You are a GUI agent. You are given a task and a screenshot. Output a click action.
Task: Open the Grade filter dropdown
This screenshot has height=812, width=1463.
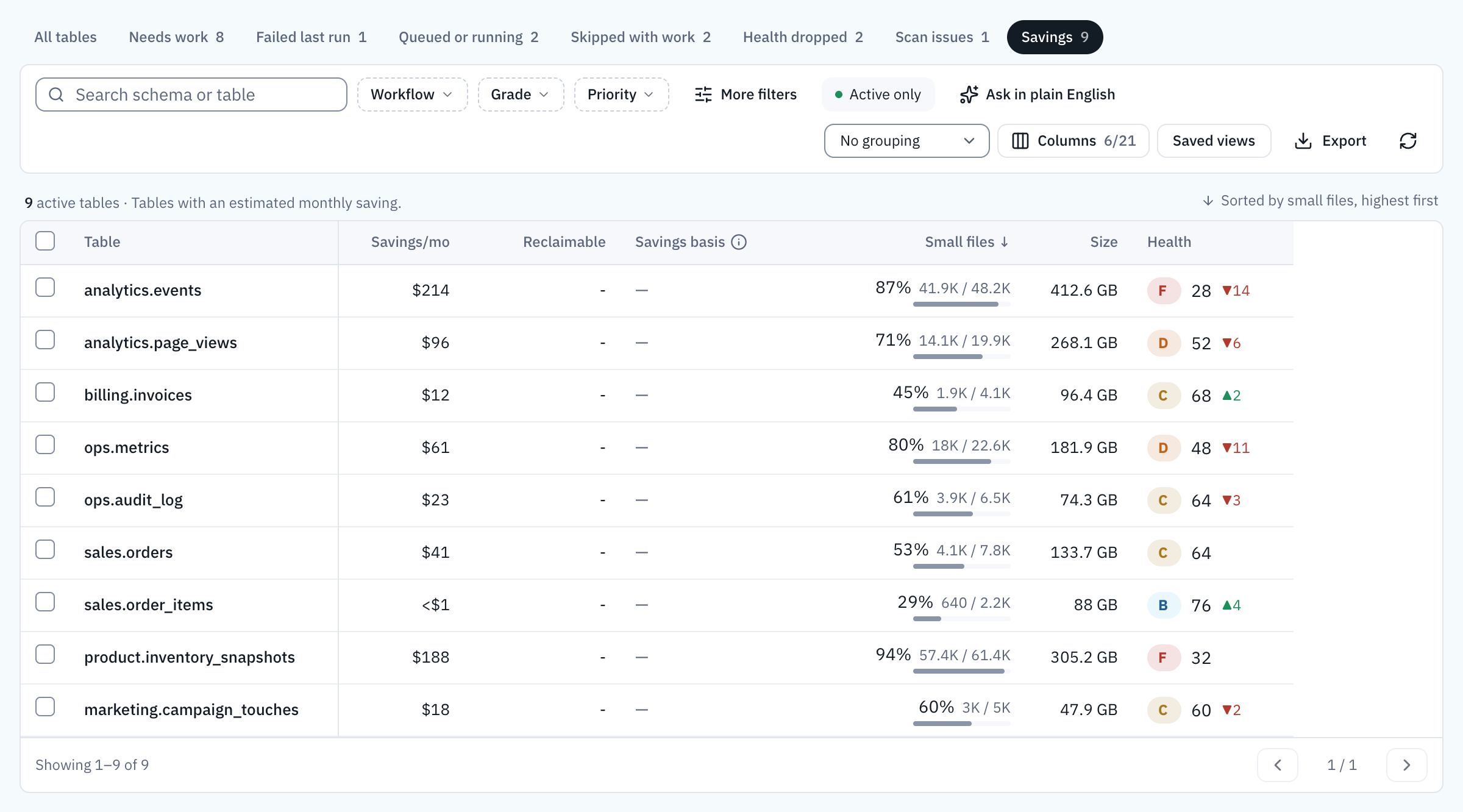coord(521,94)
